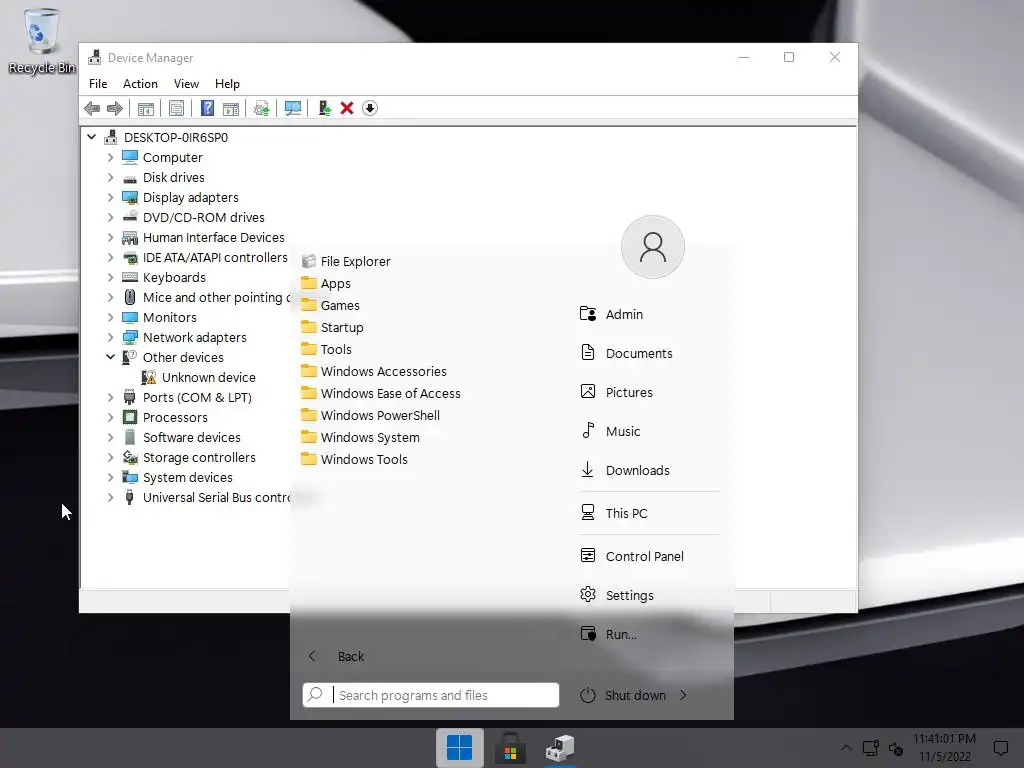Expand the Keyboards category

point(110,278)
